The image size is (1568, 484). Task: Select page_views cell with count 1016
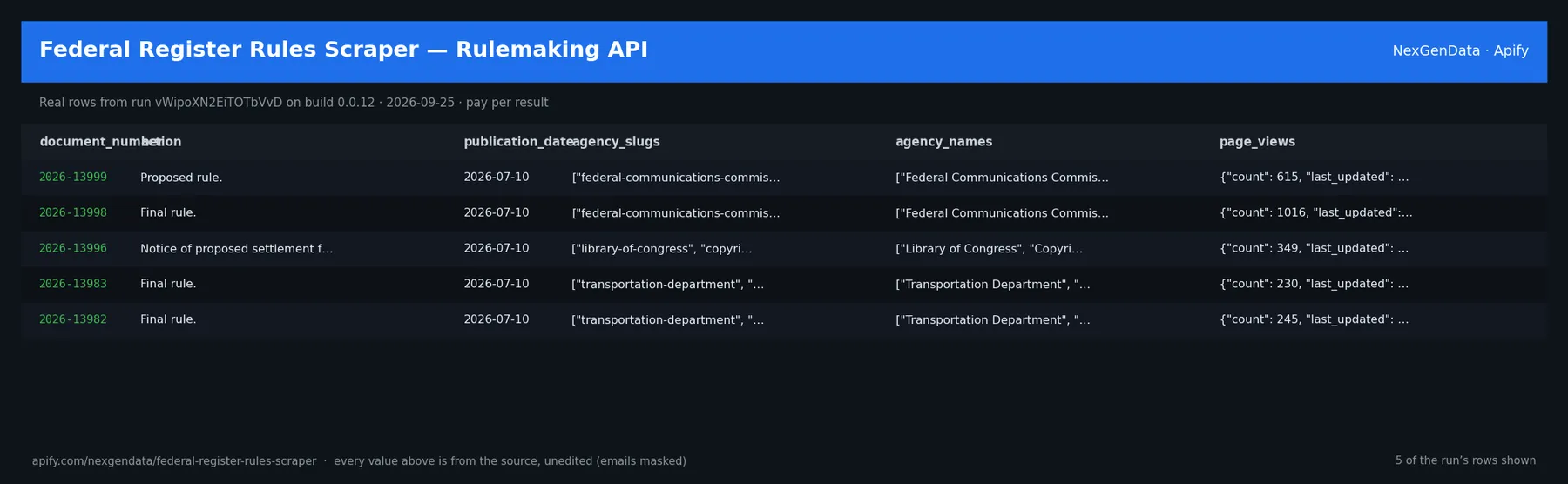[x=1316, y=213]
